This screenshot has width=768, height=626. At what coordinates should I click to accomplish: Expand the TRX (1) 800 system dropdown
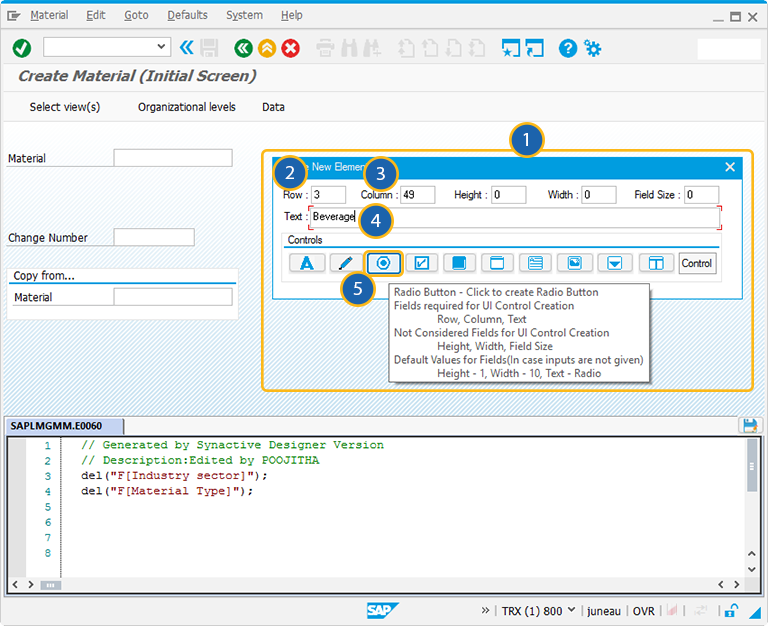[x=571, y=610]
